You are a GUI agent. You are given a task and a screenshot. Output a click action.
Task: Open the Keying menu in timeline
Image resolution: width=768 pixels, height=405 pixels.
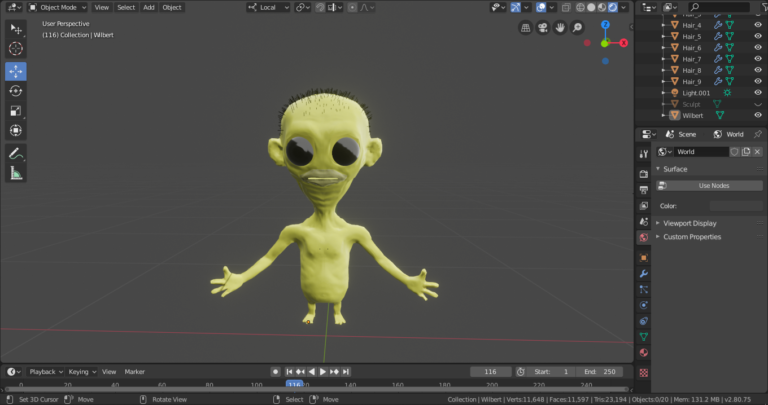(81, 371)
